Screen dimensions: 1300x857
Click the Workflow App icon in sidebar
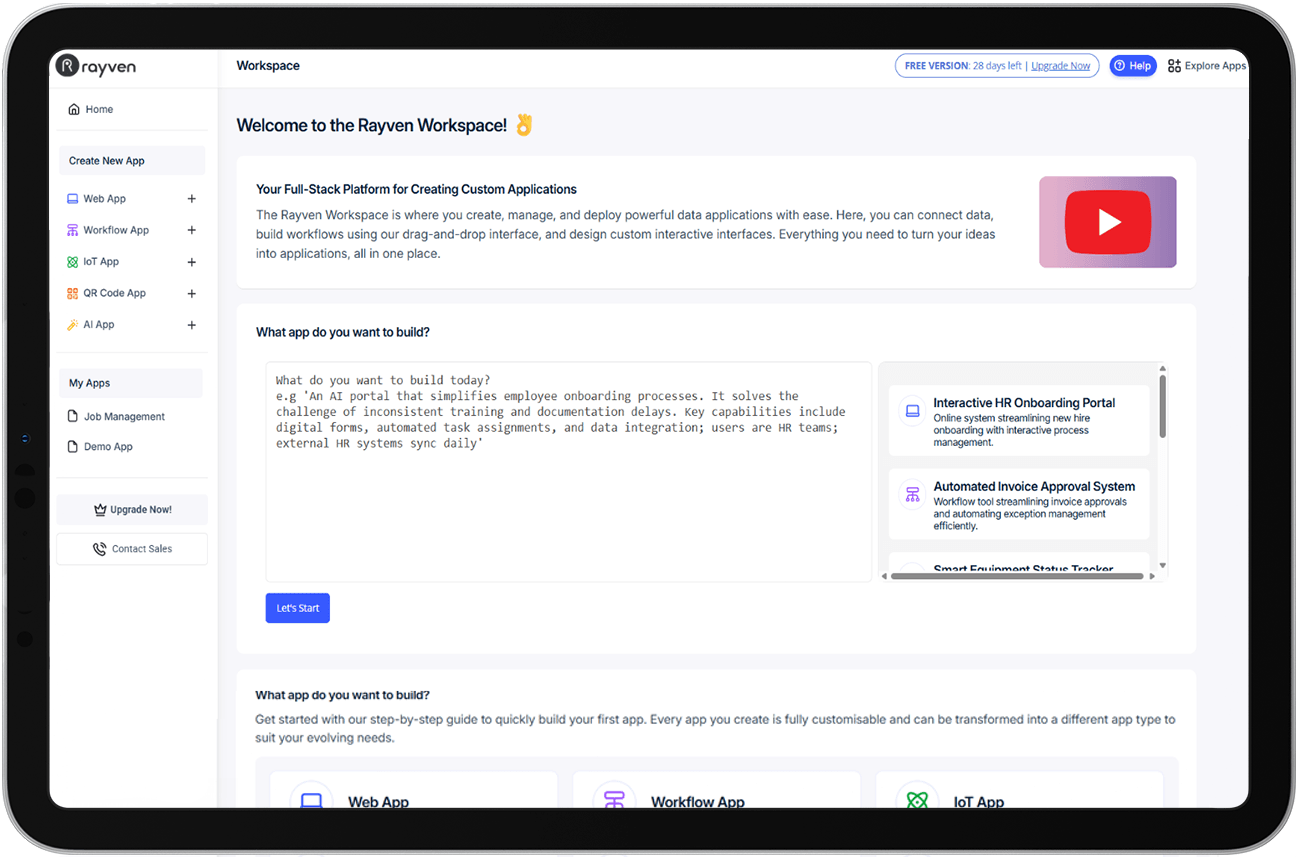pos(72,229)
